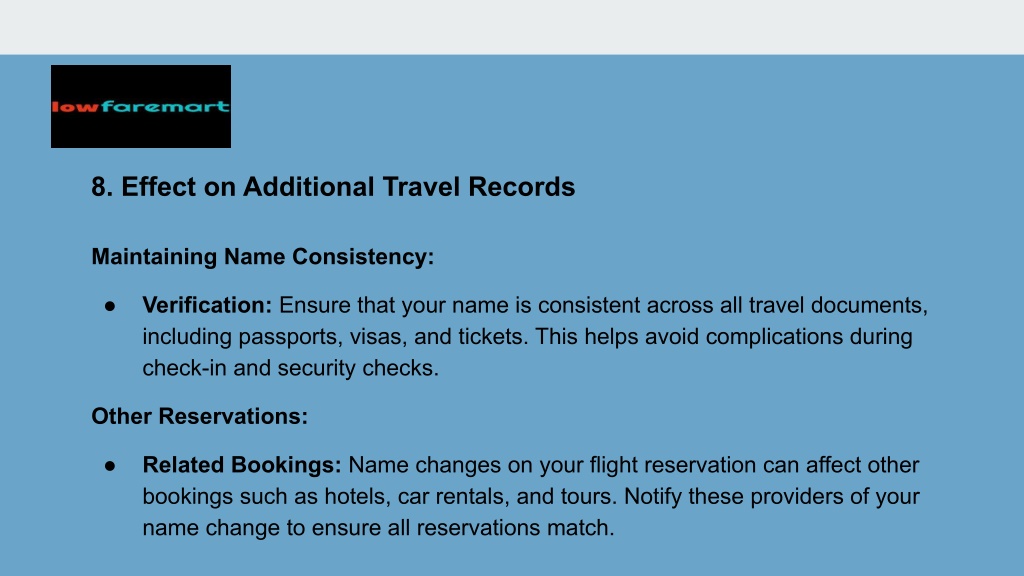Click the bold "Related Bookings:" label
This screenshot has width=1024, height=576.
click(x=242, y=465)
